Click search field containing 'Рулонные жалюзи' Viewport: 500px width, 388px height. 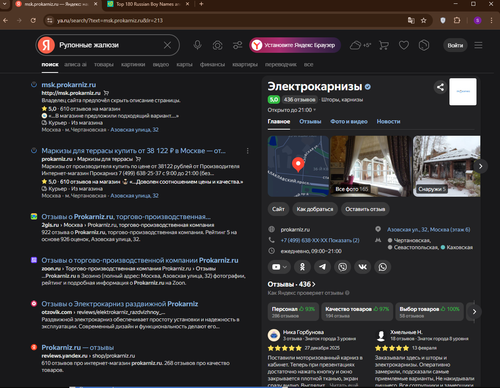pyautogui.click(x=109, y=45)
